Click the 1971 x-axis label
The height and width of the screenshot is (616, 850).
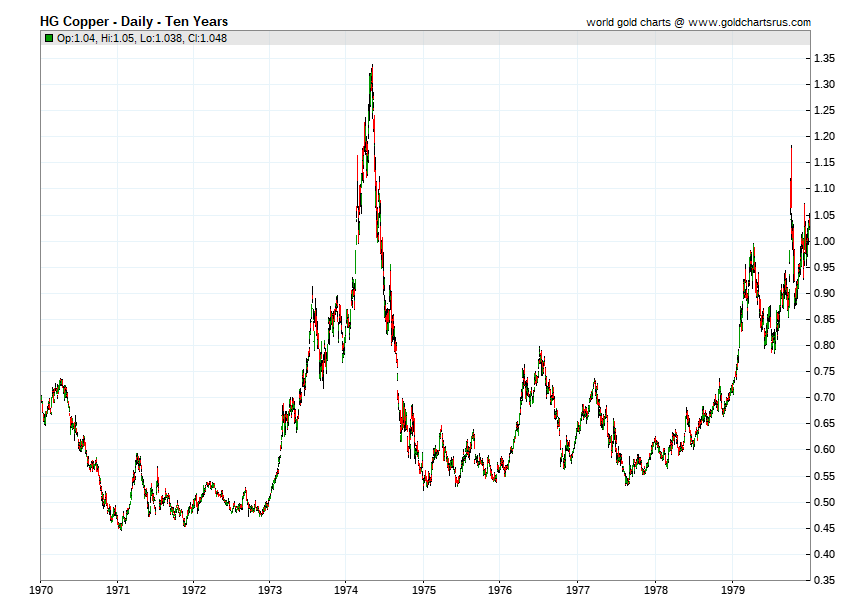[x=118, y=591]
